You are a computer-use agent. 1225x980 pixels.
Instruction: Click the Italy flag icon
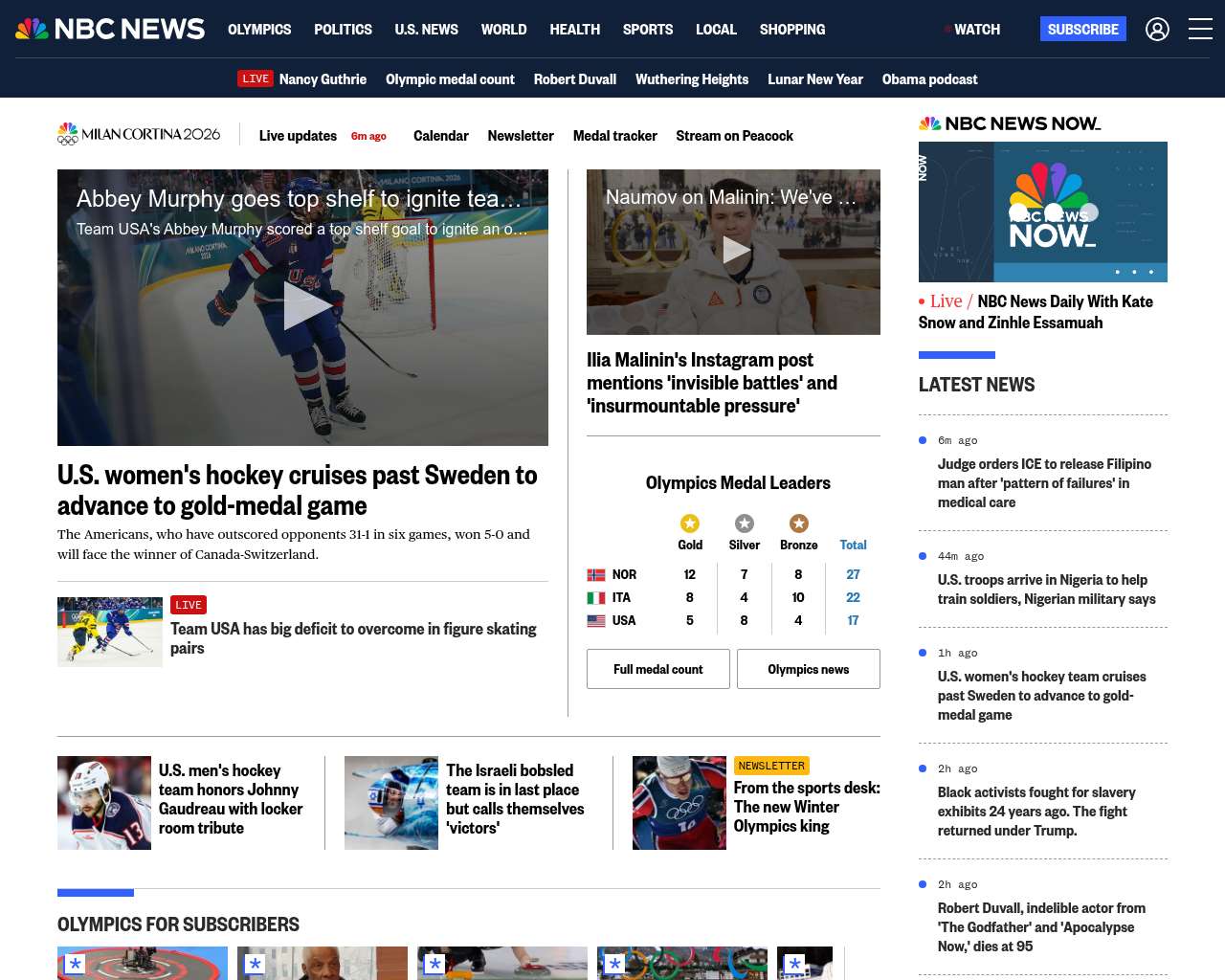[596, 598]
